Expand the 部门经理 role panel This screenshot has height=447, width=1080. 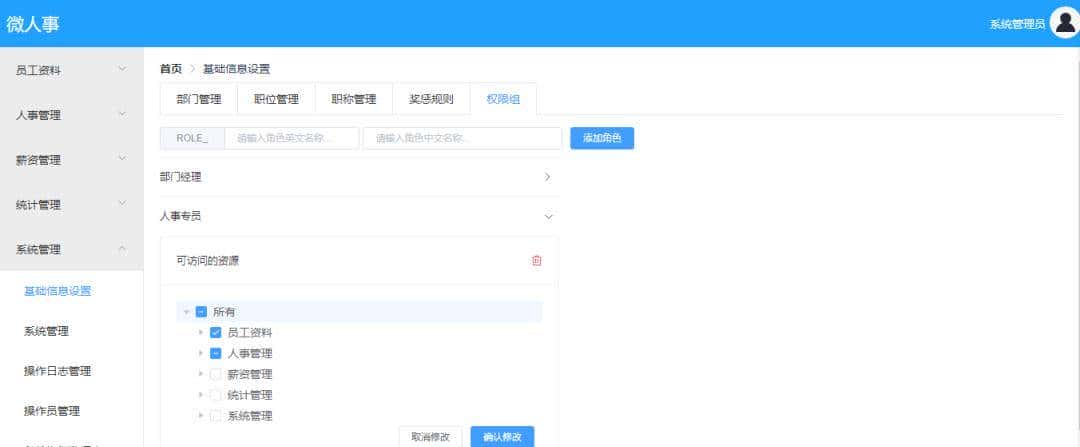coord(359,177)
